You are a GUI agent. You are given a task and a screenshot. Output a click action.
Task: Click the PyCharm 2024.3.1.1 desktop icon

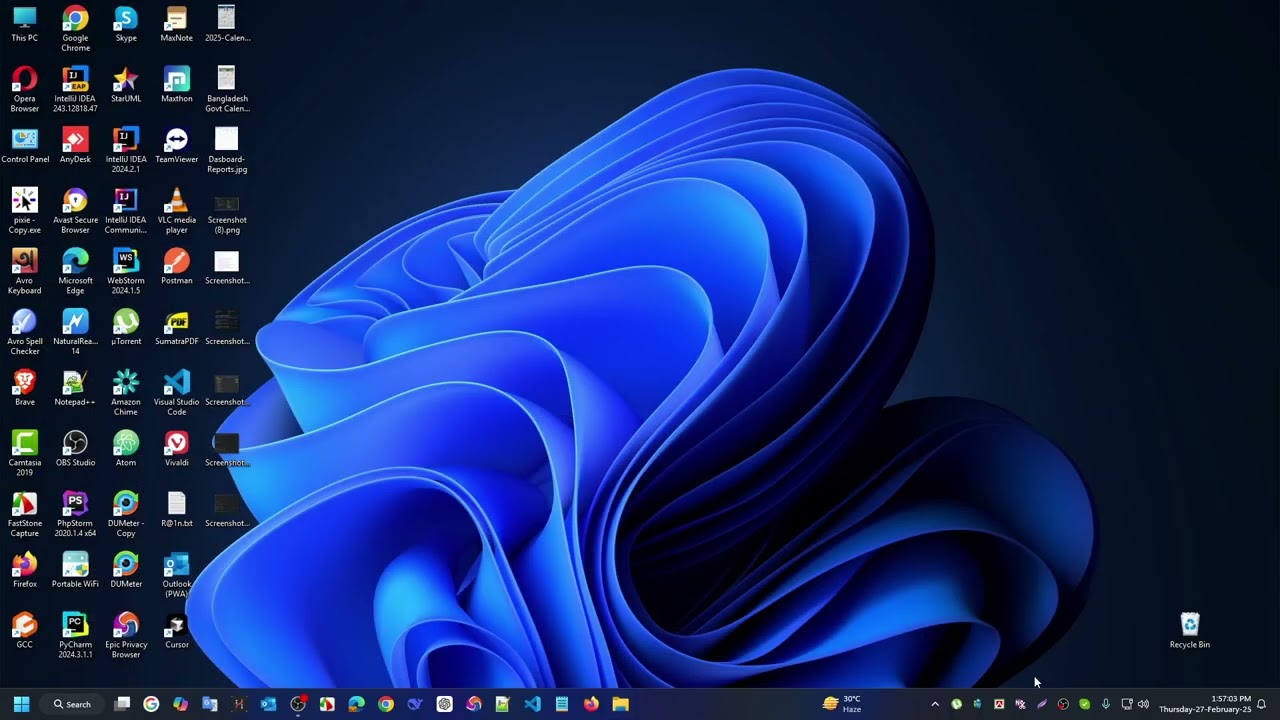pos(75,635)
